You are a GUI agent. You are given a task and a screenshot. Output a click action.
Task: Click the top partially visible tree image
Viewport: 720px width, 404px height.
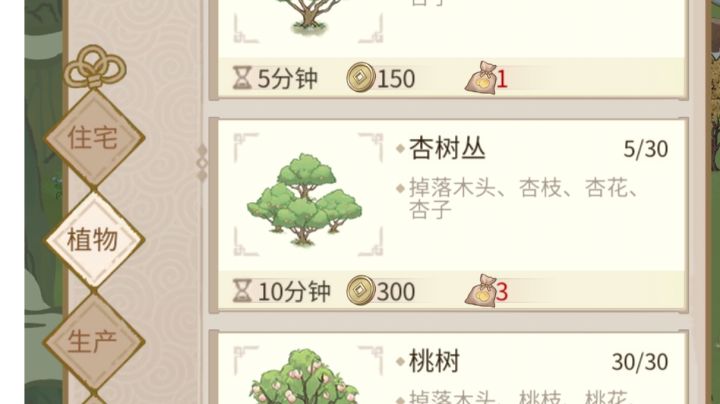tap(309, 17)
